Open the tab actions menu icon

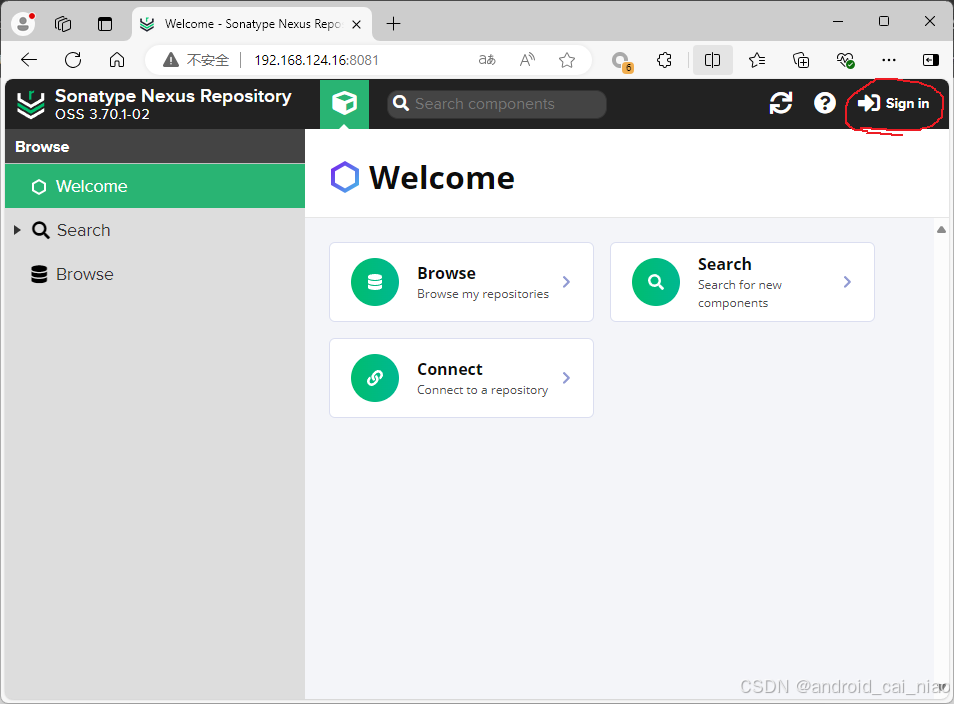[105, 24]
